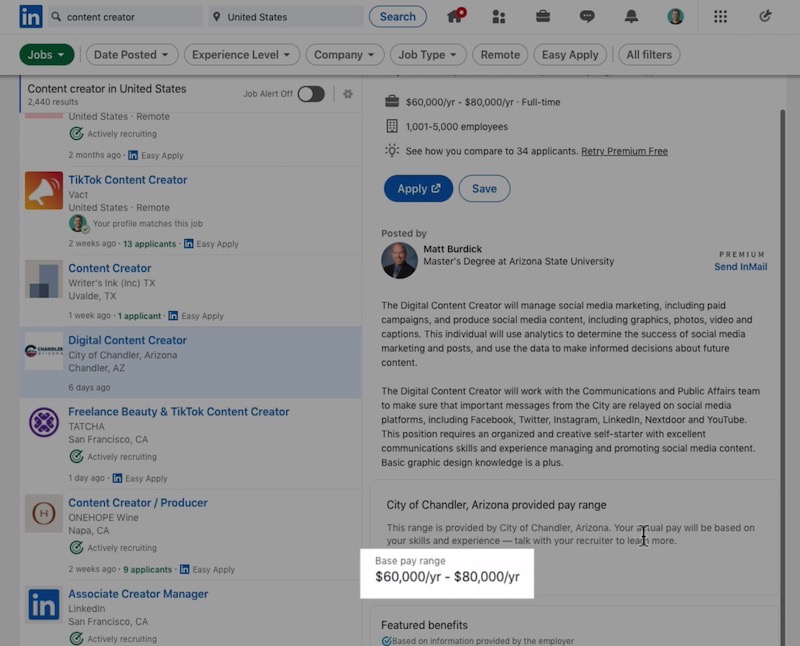Click the Retry Premium Free link

click(624, 151)
